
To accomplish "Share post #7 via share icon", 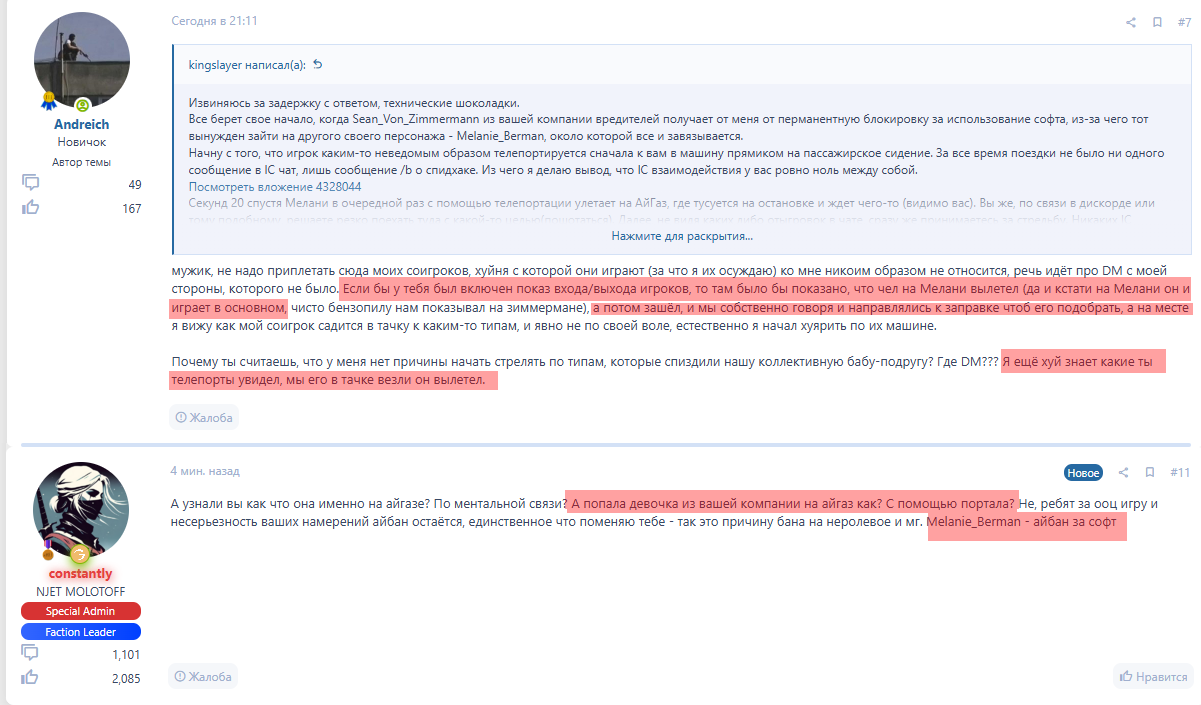I will point(1131,22).
